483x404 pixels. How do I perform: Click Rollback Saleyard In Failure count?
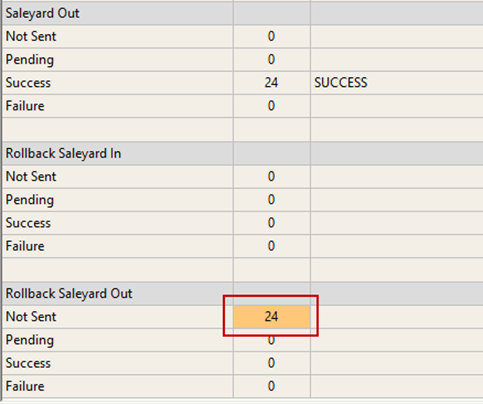(272, 246)
